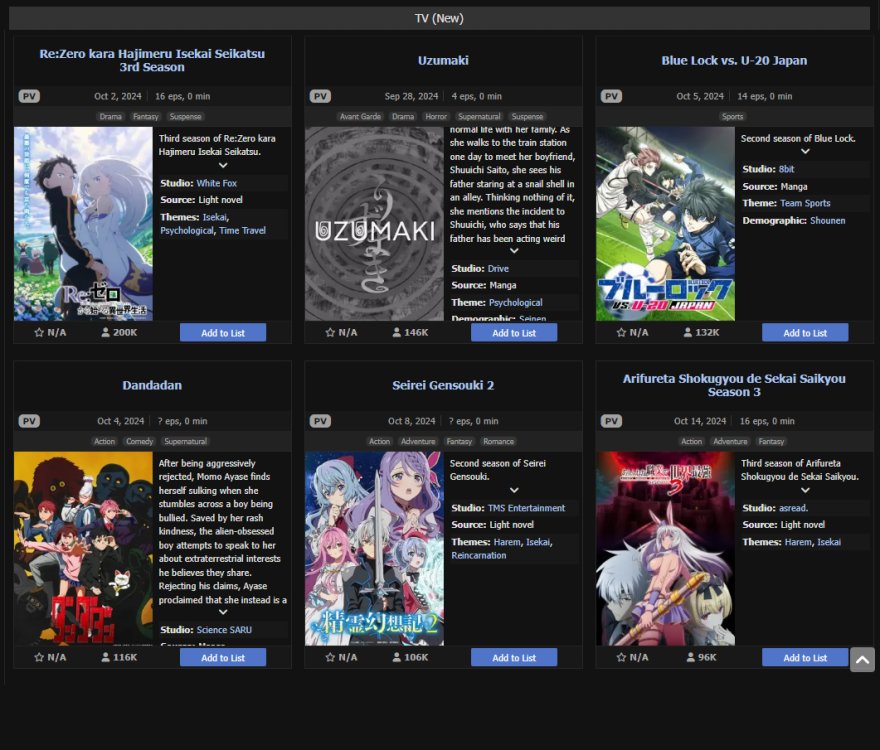The width and height of the screenshot is (880, 750).
Task: Click the star score icon for Blue Lock
Action: tap(621, 332)
